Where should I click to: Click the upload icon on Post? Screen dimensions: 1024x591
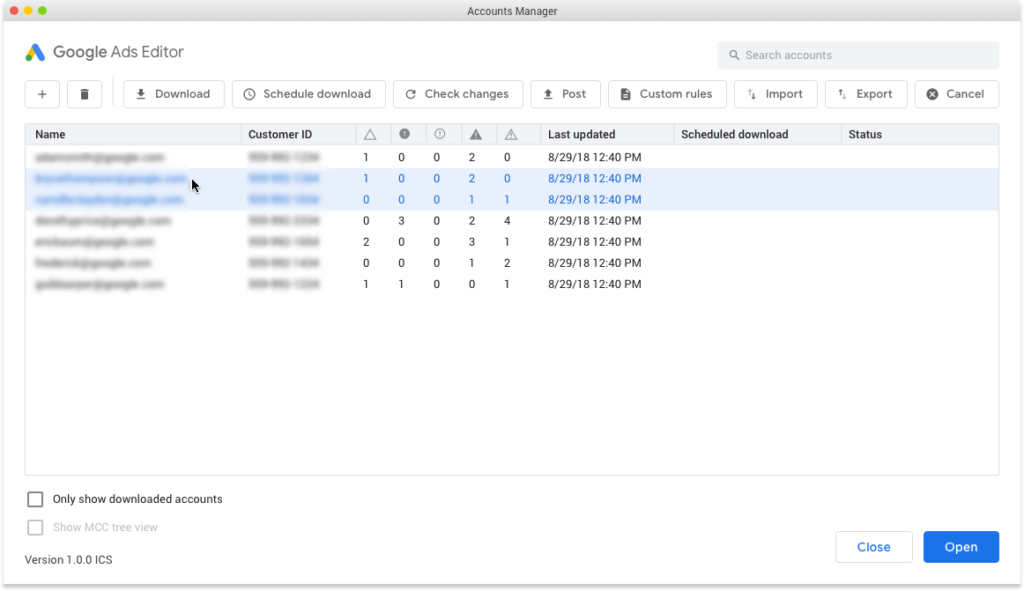(548, 94)
